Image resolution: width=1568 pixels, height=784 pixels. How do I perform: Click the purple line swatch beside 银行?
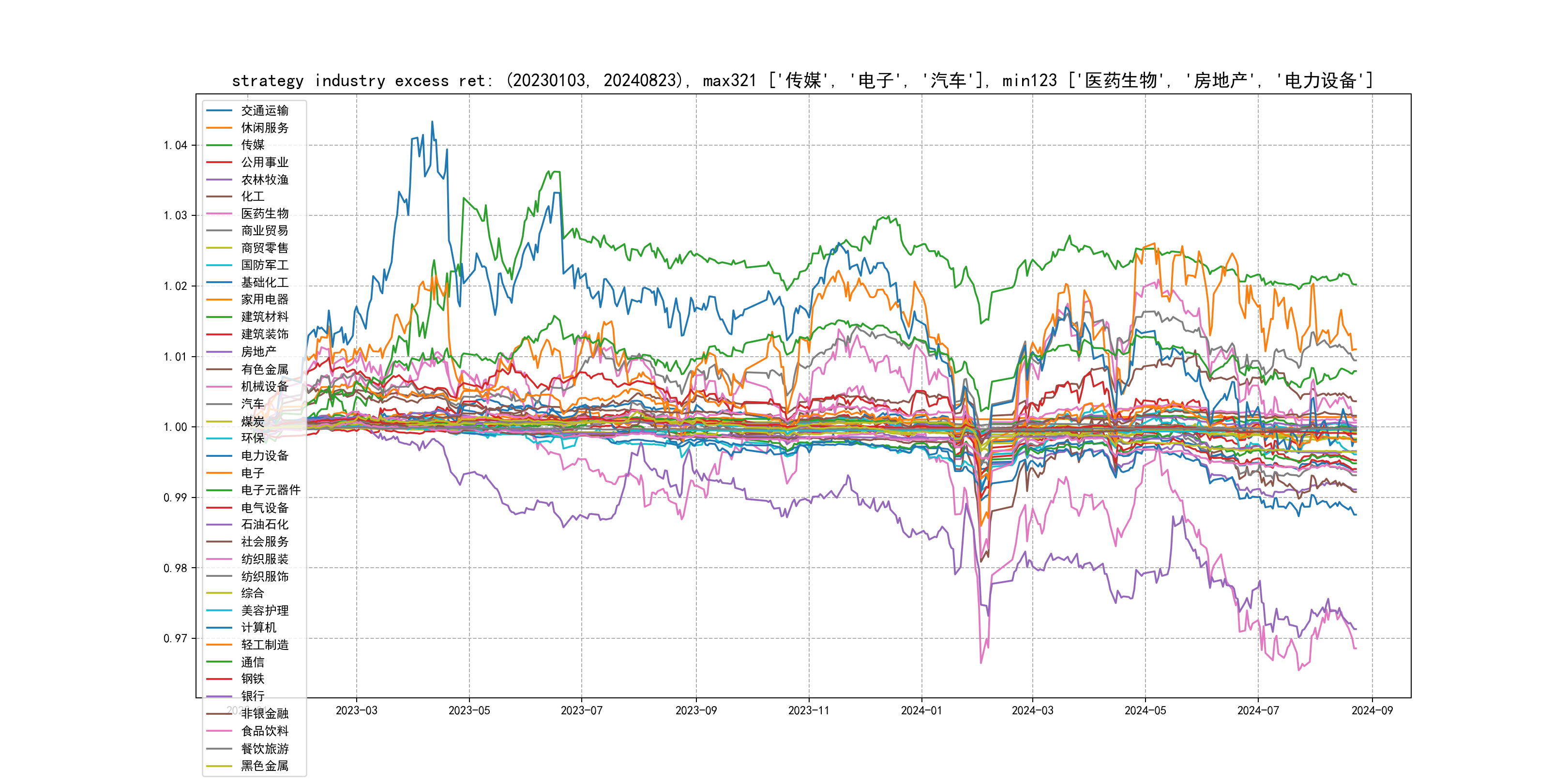coord(219,696)
